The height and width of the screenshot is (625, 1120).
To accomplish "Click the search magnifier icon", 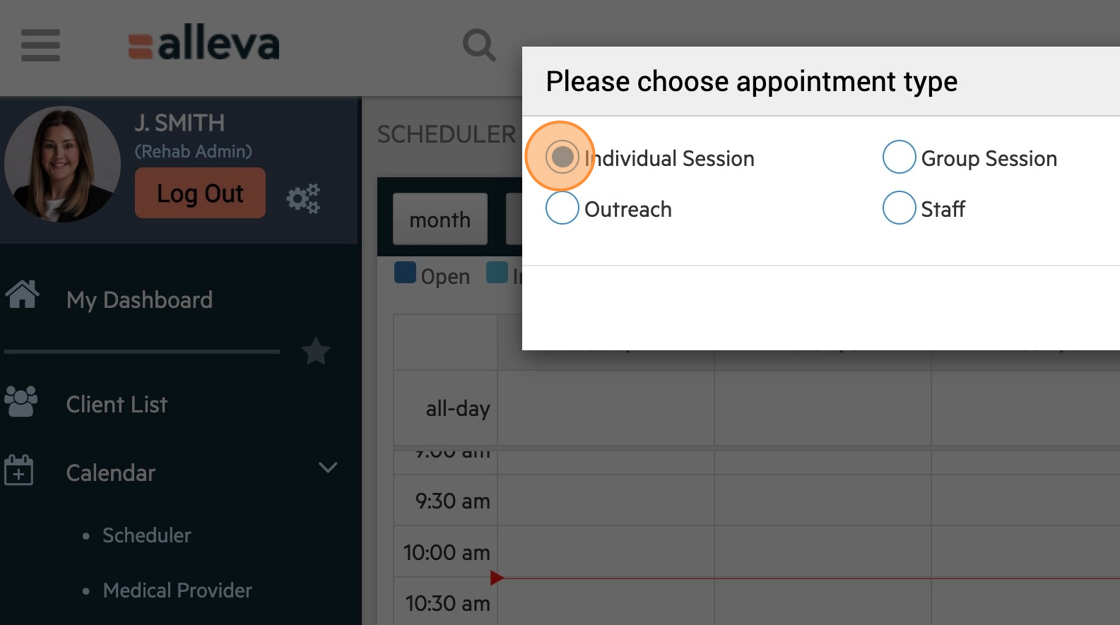I will click(479, 45).
